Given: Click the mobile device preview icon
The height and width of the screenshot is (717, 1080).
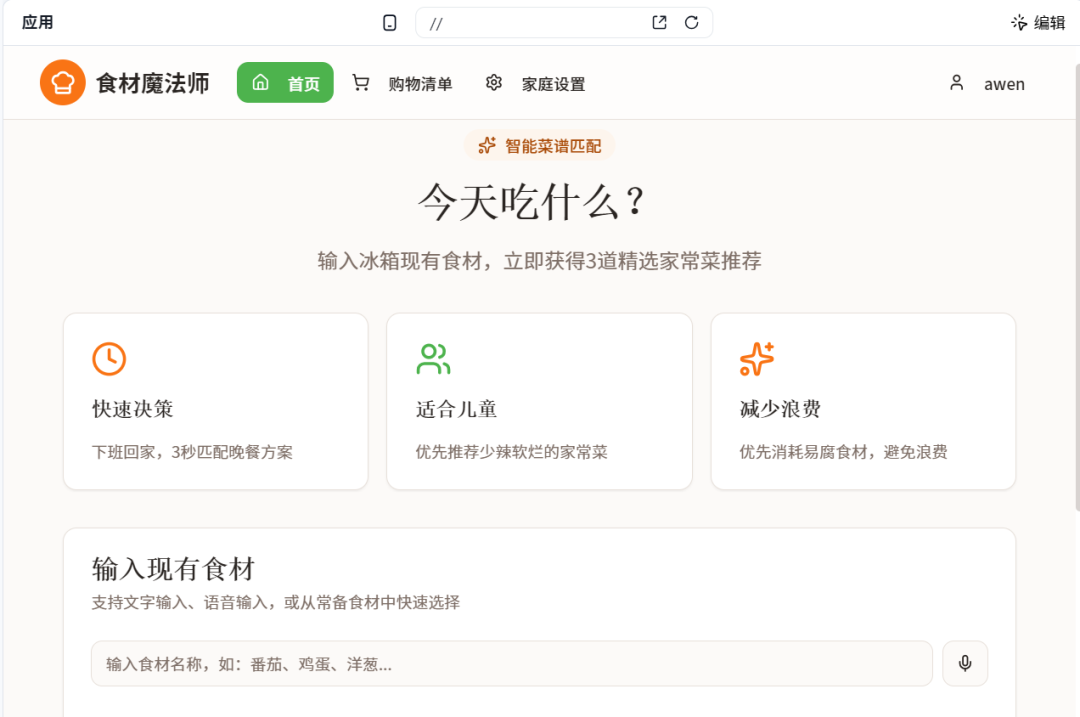Looking at the screenshot, I should (x=389, y=22).
